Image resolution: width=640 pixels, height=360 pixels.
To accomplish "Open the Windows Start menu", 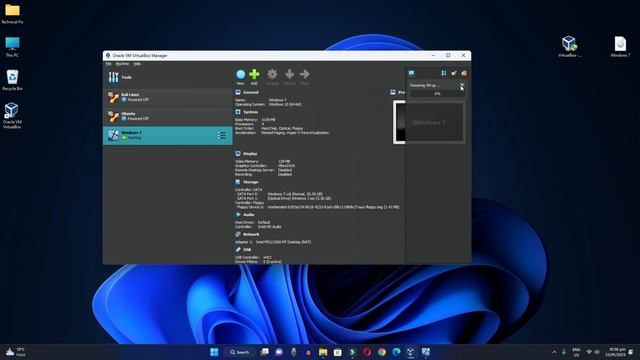I will [x=214, y=352].
